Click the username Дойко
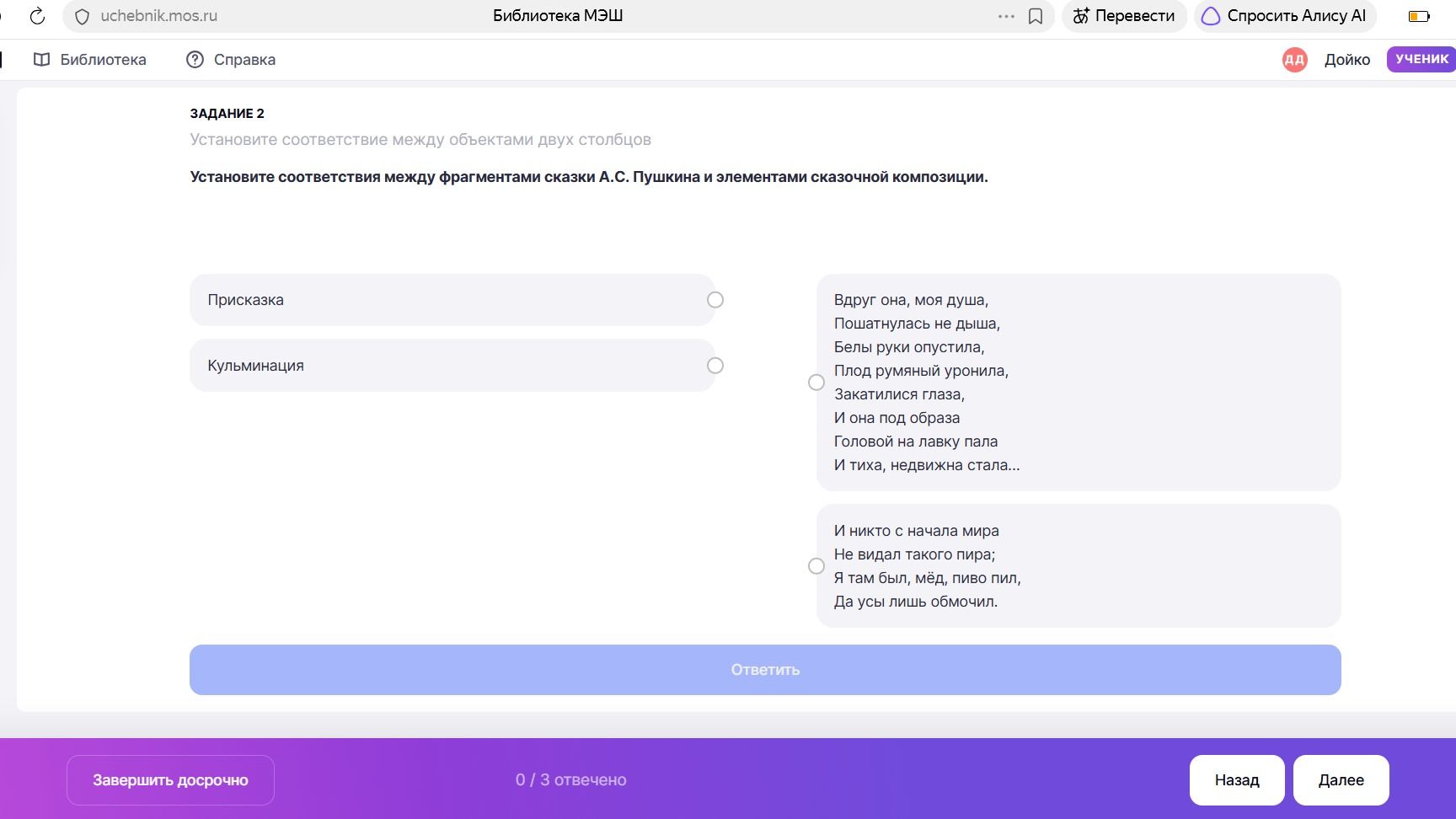 [1346, 60]
